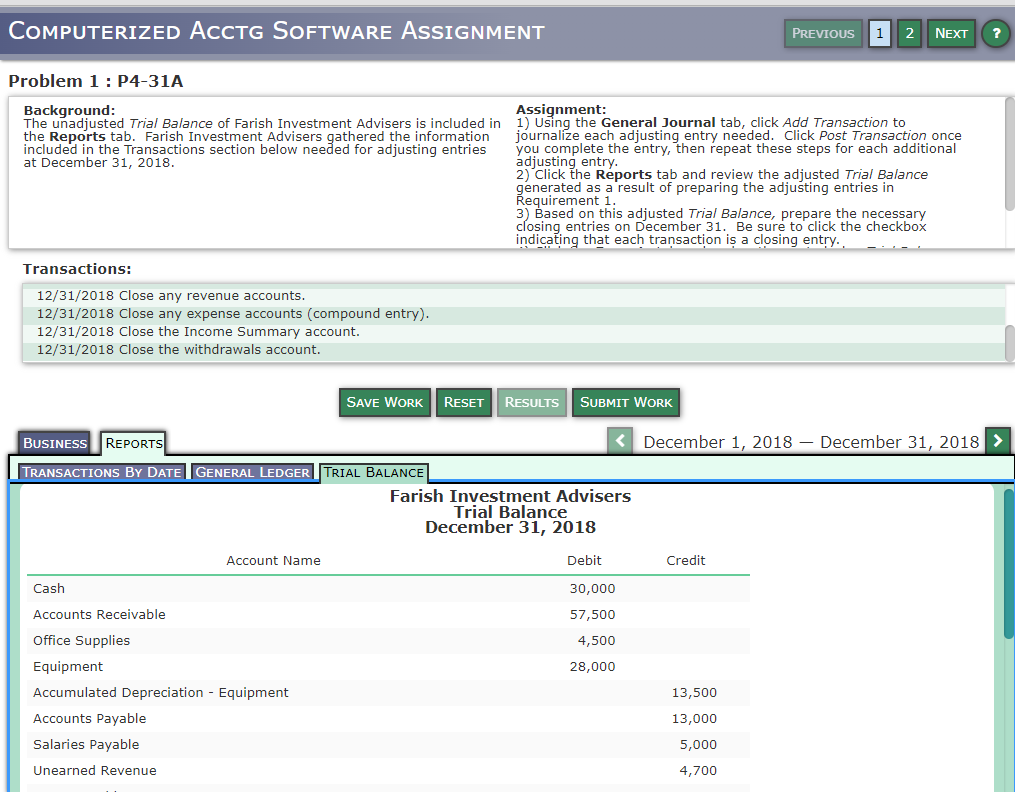
Task: Click the Account Name column header
Action: click(273, 561)
